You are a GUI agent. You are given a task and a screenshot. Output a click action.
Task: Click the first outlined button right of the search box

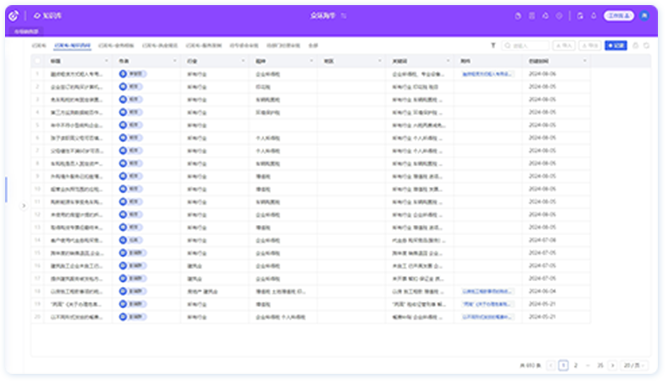(564, 45)
